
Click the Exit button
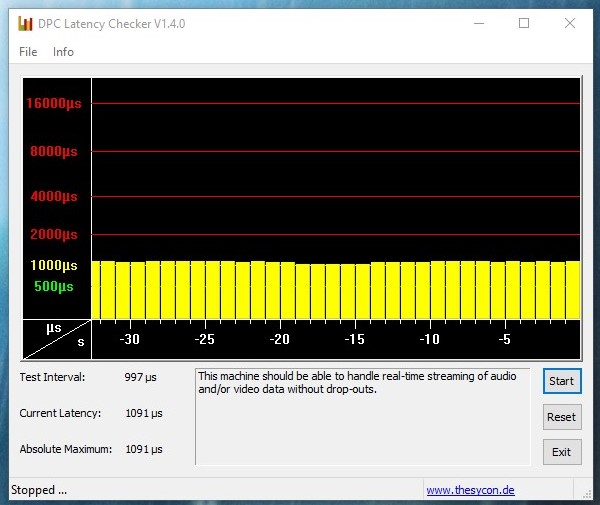coord(561,452)
